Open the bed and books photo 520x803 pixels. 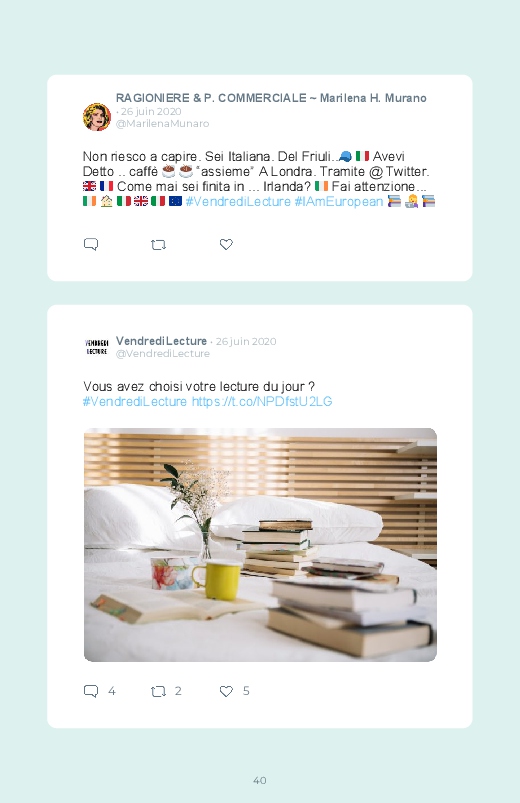pos(260,545)
